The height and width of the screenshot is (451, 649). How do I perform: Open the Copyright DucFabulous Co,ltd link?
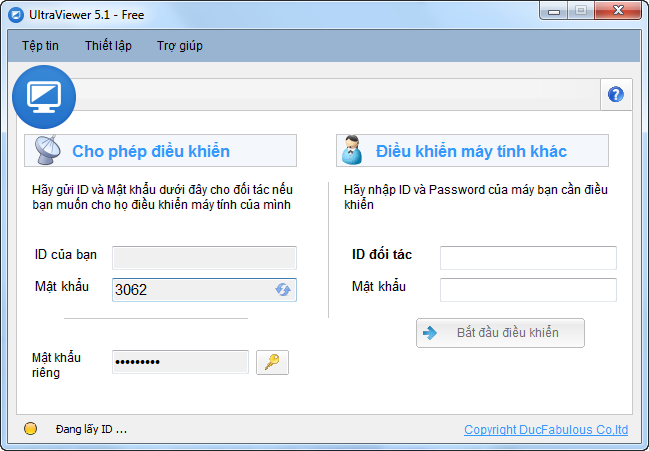[546, 429]
